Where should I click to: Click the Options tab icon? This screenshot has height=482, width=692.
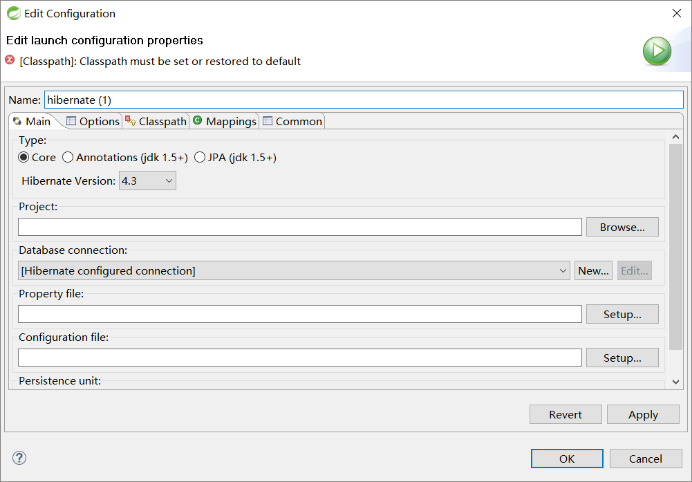71,120
